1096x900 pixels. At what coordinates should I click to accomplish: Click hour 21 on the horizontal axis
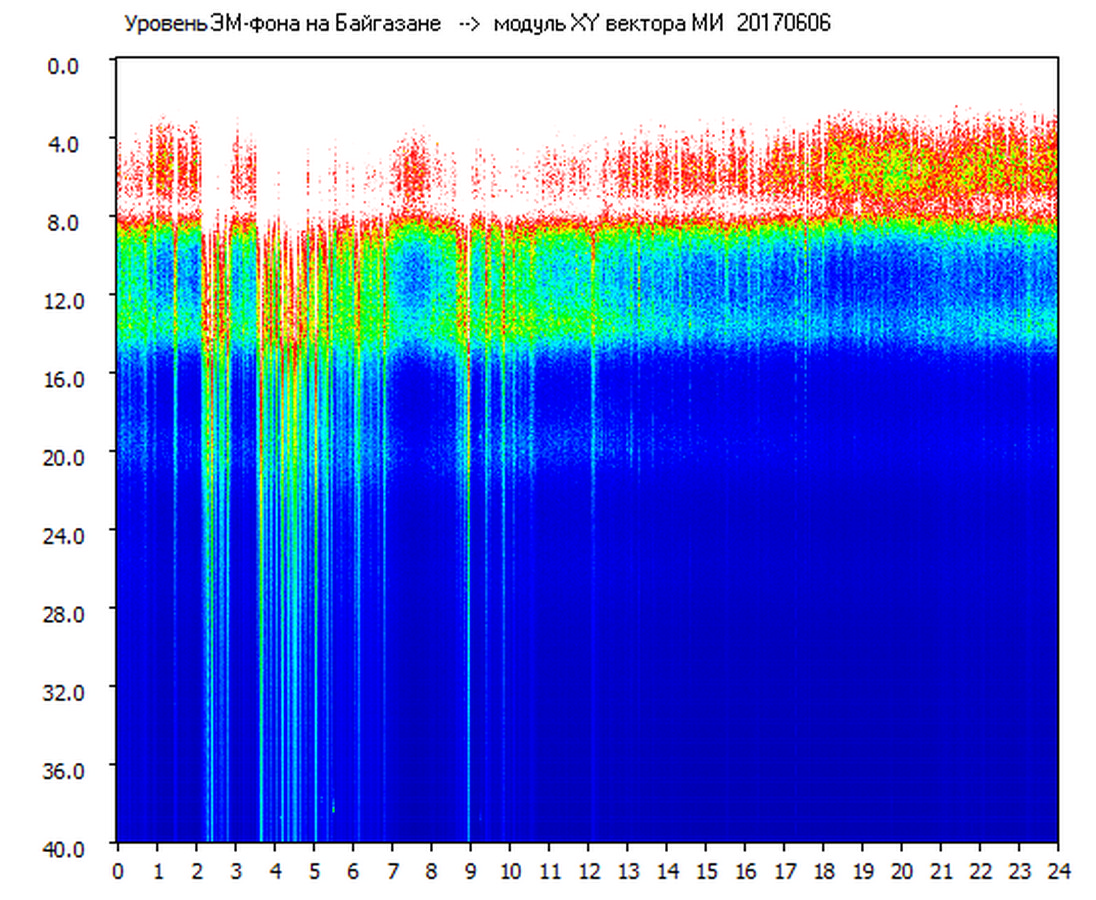point(942,870)
